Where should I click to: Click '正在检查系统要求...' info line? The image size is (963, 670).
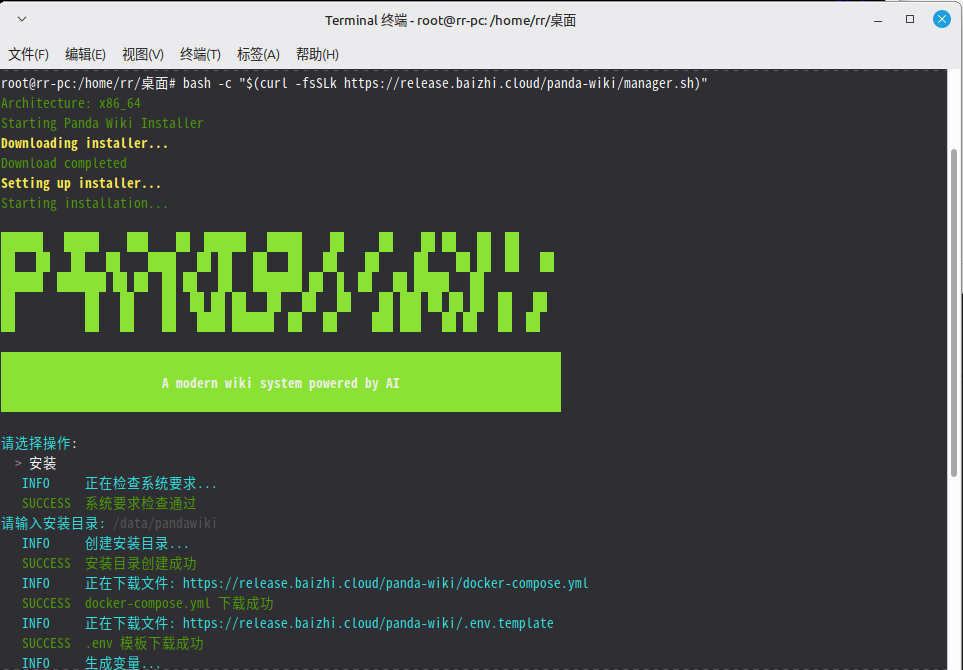pos(151,483)
